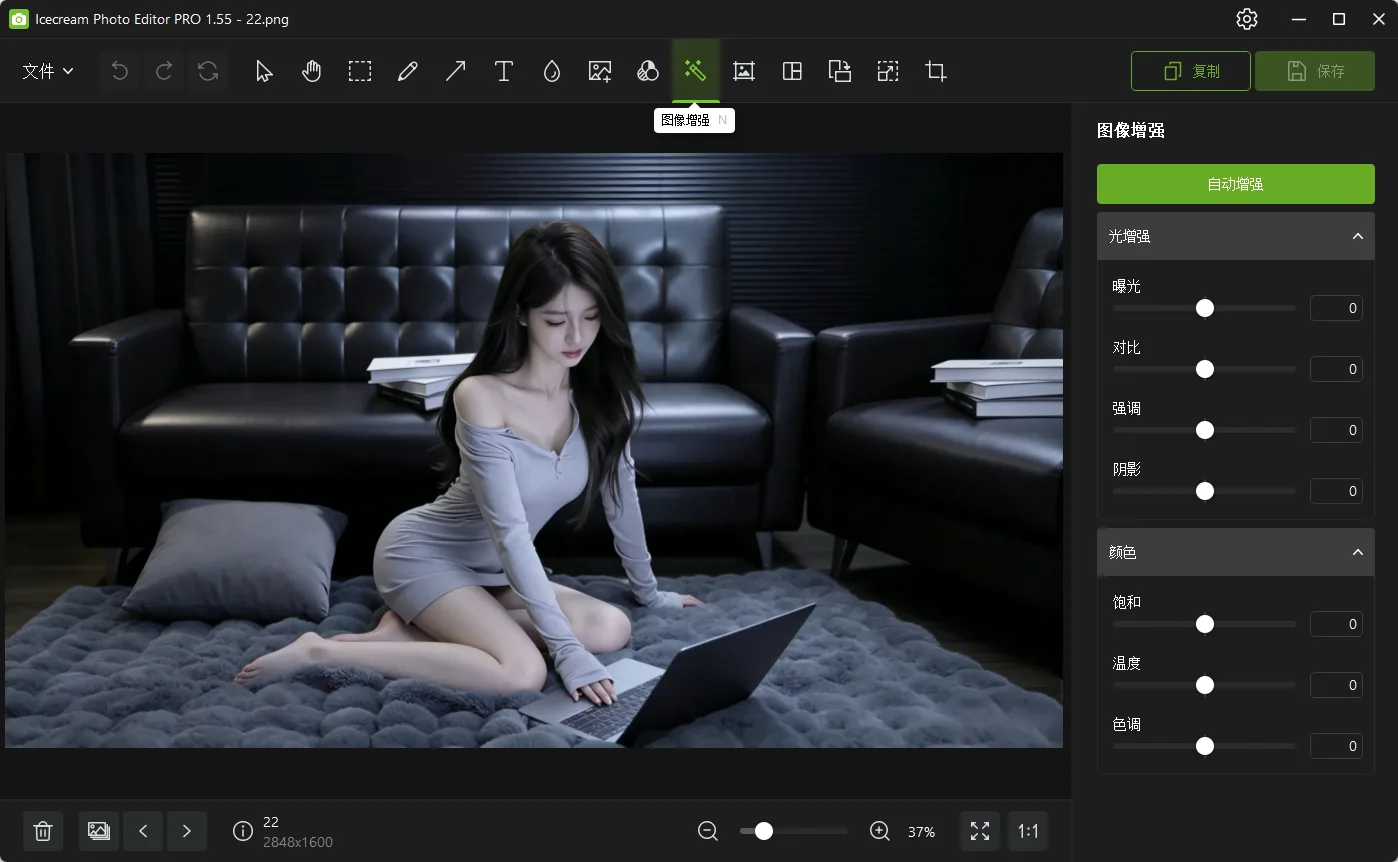Fit the image to the window

coord(980,831)
